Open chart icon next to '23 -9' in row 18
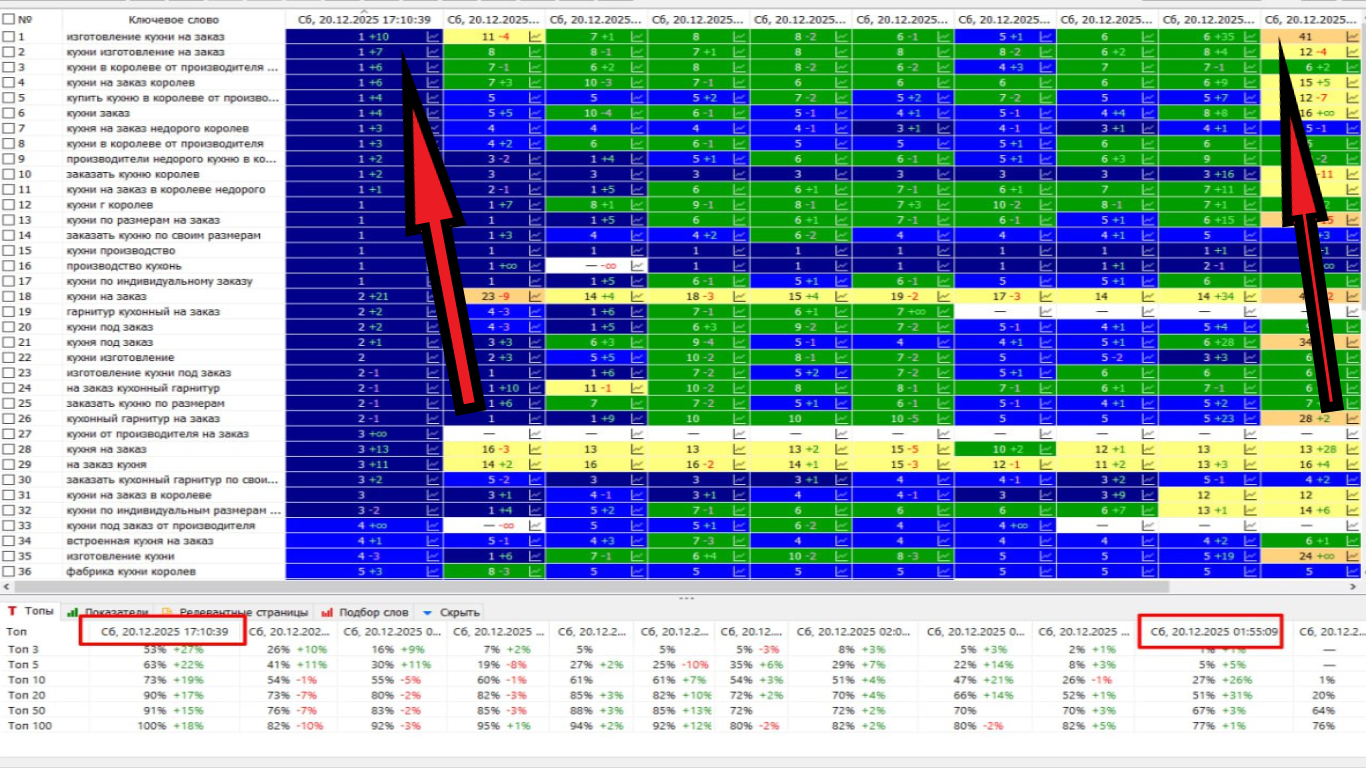Viewport: 1366px width, 768px height. [535, 296]
